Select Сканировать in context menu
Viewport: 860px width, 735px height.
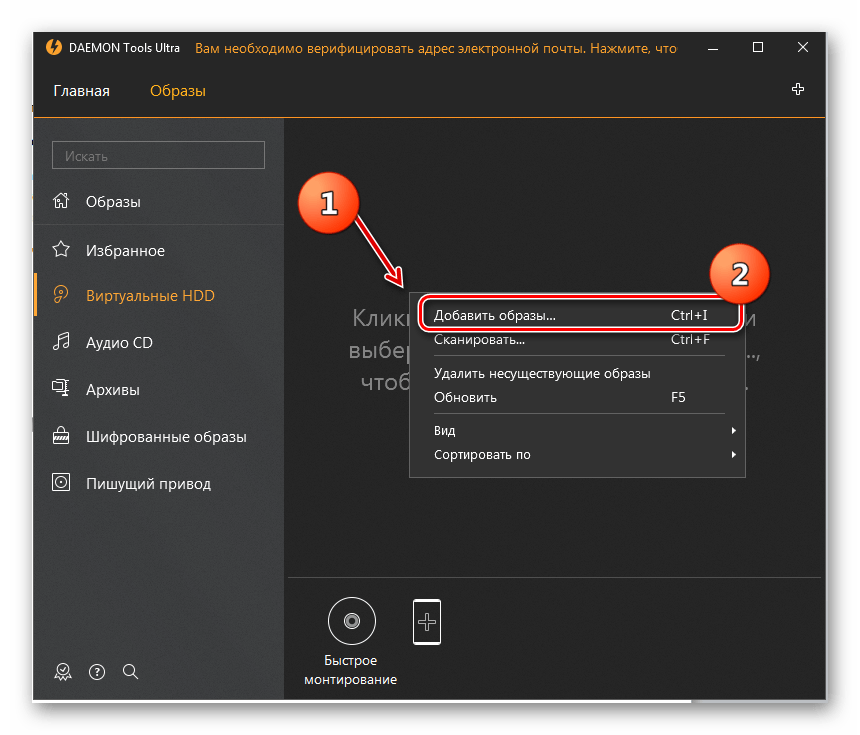click(x=480, y=340)
